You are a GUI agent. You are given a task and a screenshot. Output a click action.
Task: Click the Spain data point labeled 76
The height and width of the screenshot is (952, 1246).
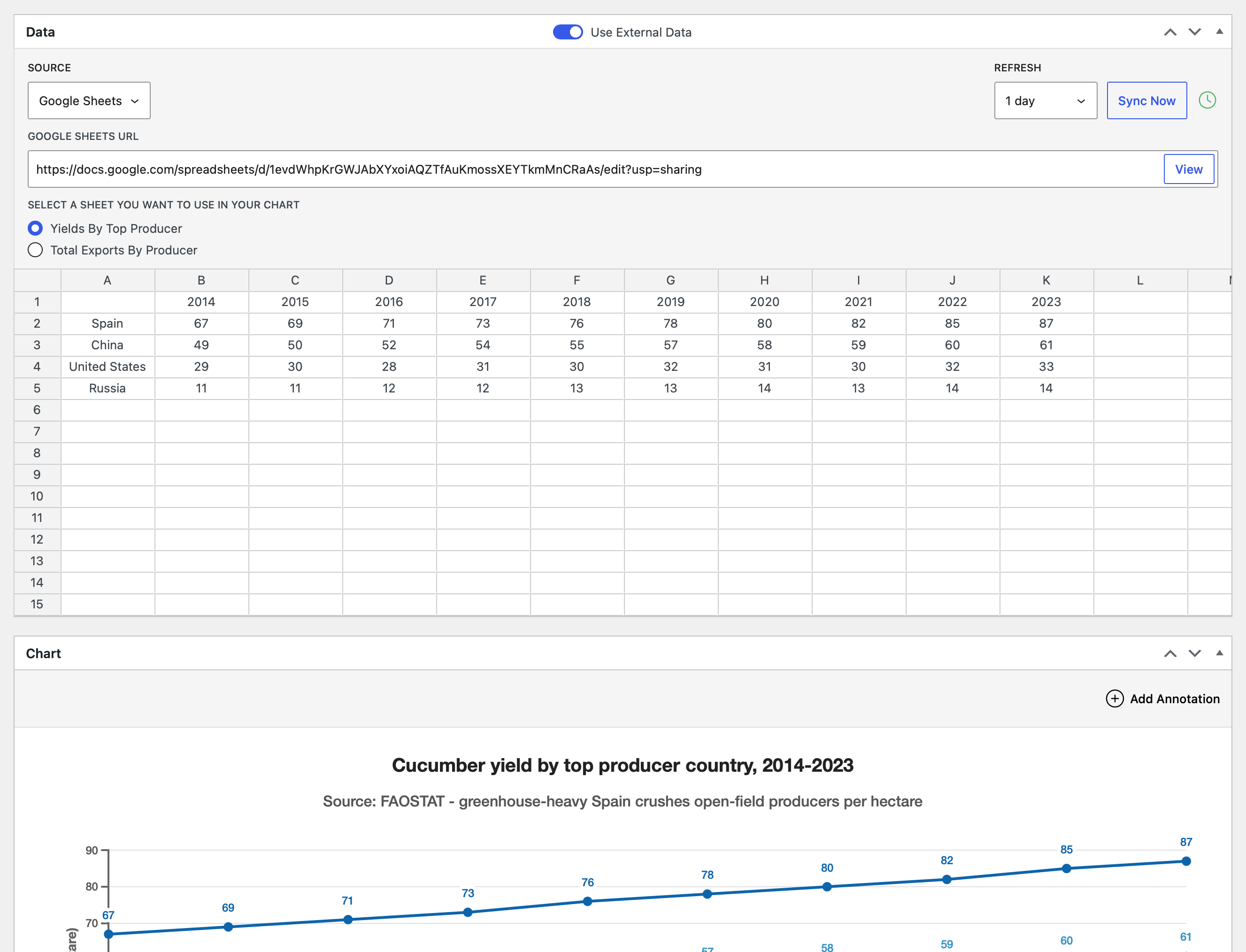[x=588, y=901]
